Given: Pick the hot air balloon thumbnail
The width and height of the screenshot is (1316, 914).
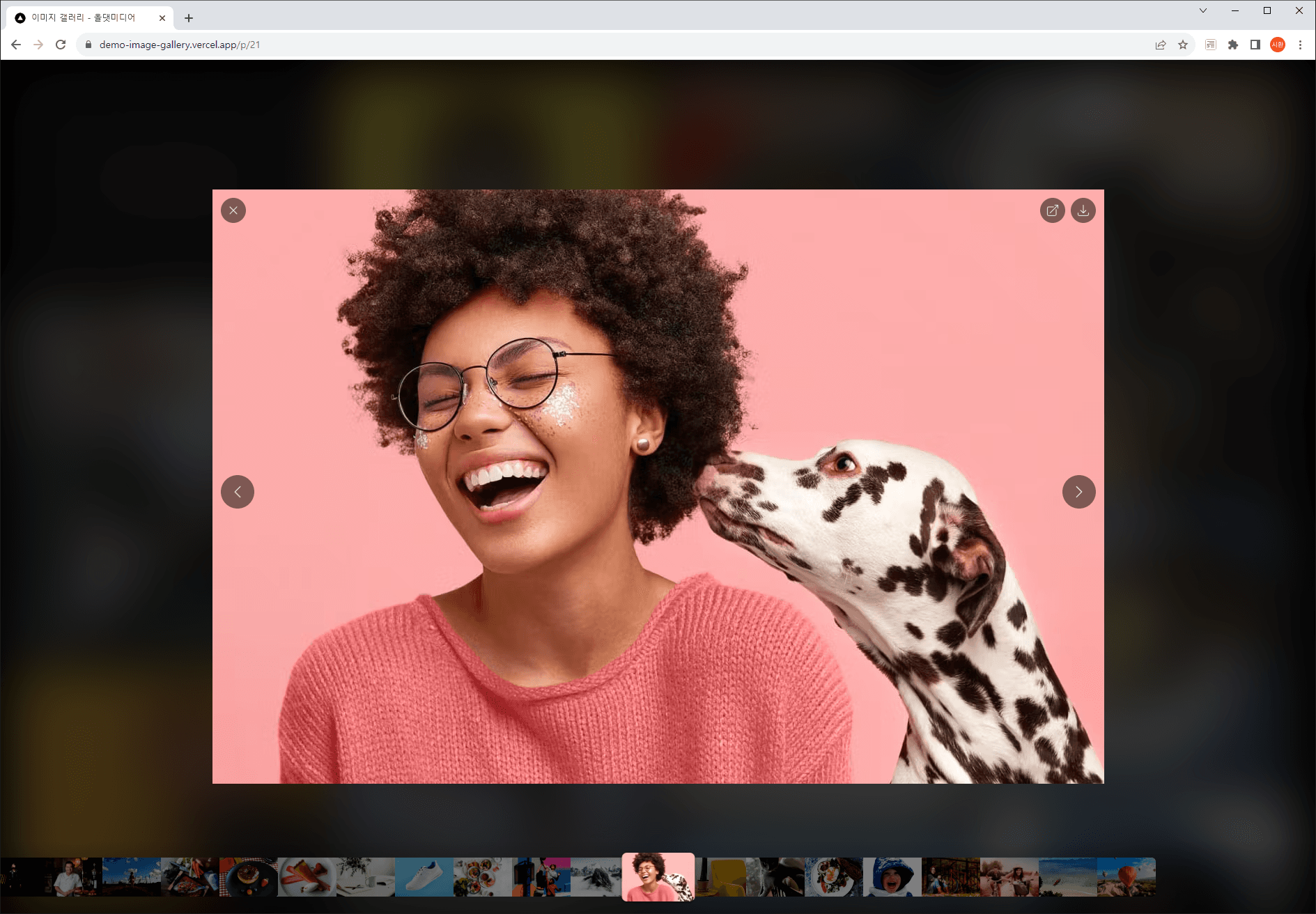Looking at the screenshot, I should [x=1126, y=876].
